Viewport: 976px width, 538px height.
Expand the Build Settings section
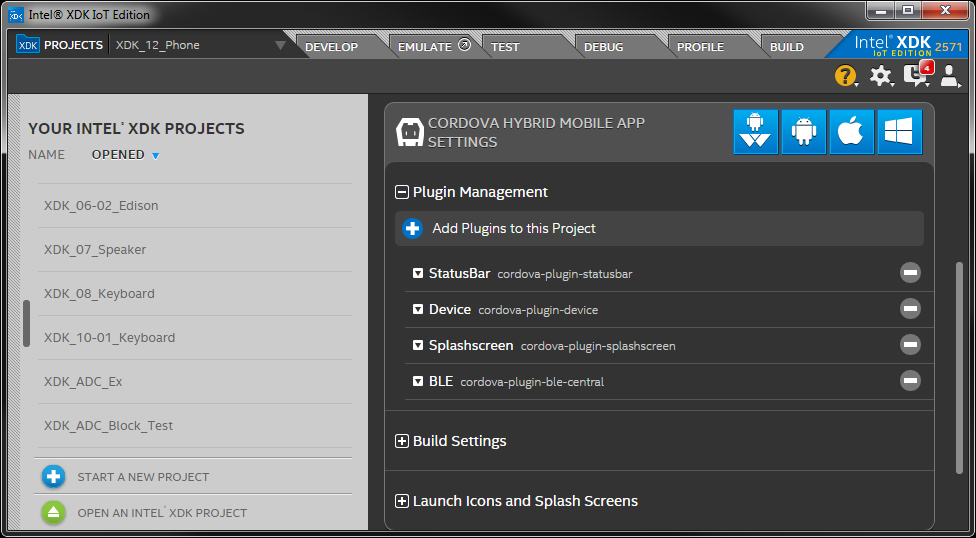pyautogui.click(x=401, y=441)
